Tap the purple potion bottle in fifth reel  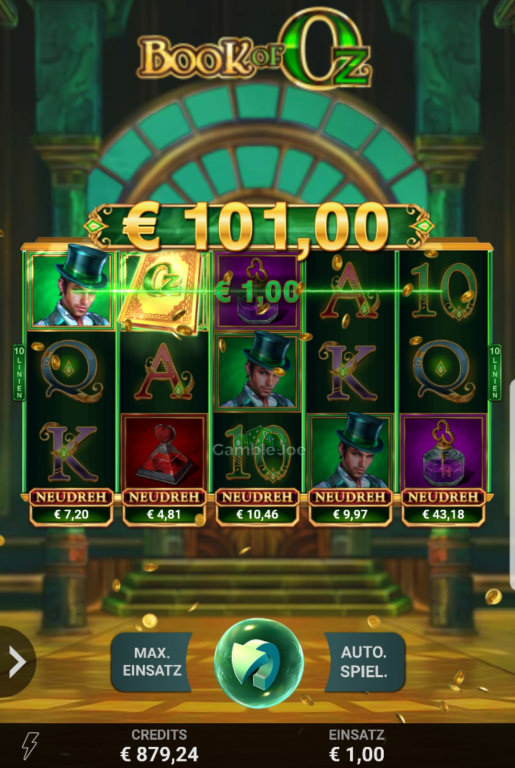[x=443, y=452]
